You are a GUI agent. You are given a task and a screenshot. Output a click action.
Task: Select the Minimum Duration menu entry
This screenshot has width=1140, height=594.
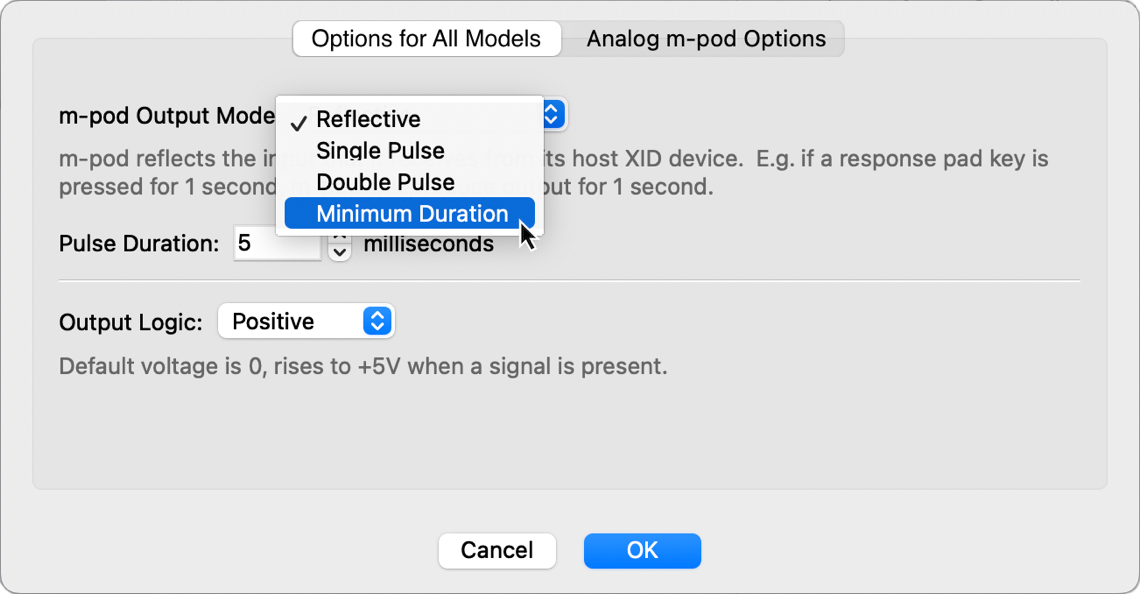point(411,214)
